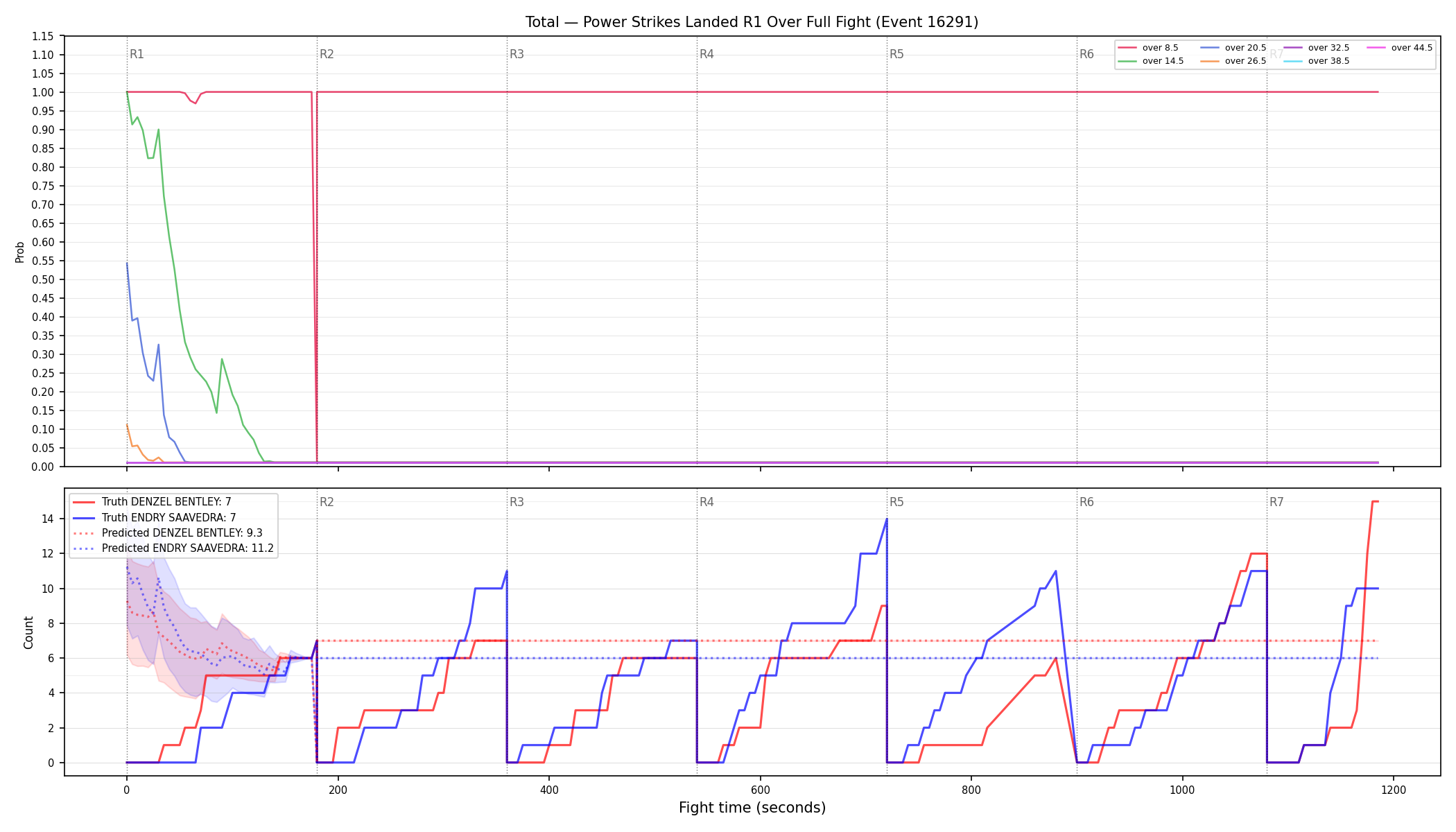Click the 6 tick on the Count axis
1456x832 pixels.
coord(51,658)
